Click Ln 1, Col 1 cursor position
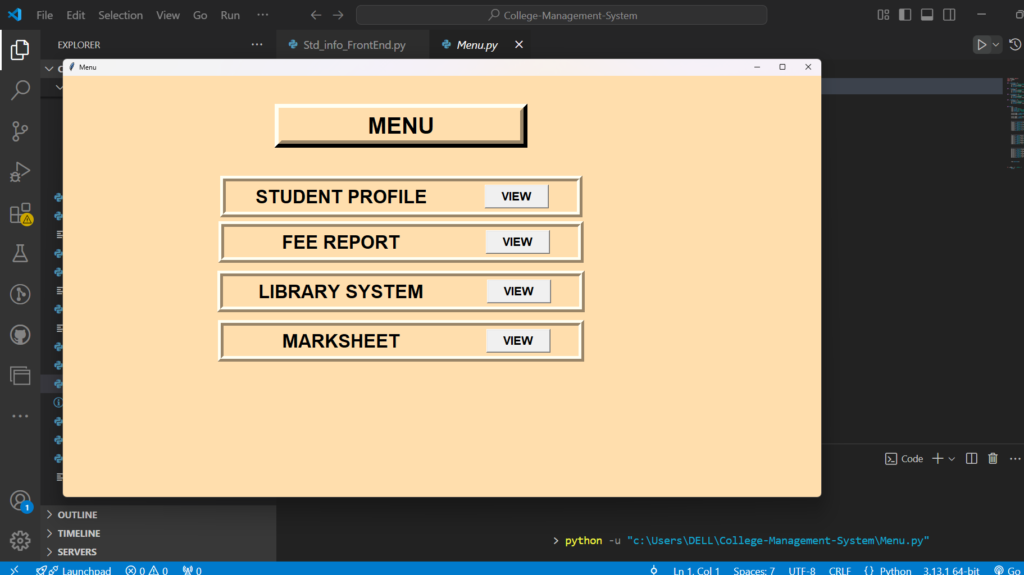The height and width of the screenshot is (575, 1024). (x=696, y=570)
